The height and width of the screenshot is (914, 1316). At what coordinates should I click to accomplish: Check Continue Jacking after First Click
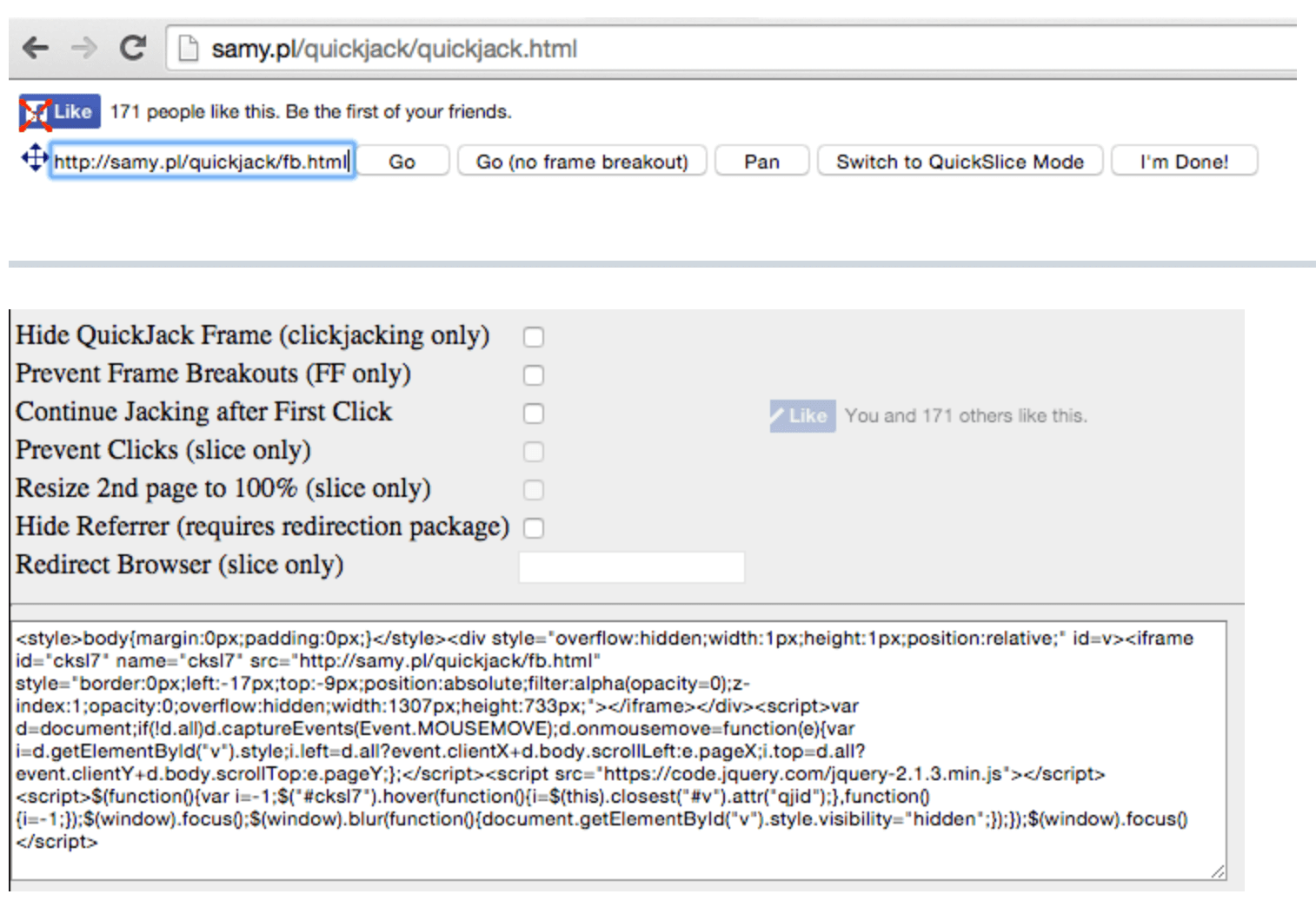pyautogui.click(x=534, y=414)
